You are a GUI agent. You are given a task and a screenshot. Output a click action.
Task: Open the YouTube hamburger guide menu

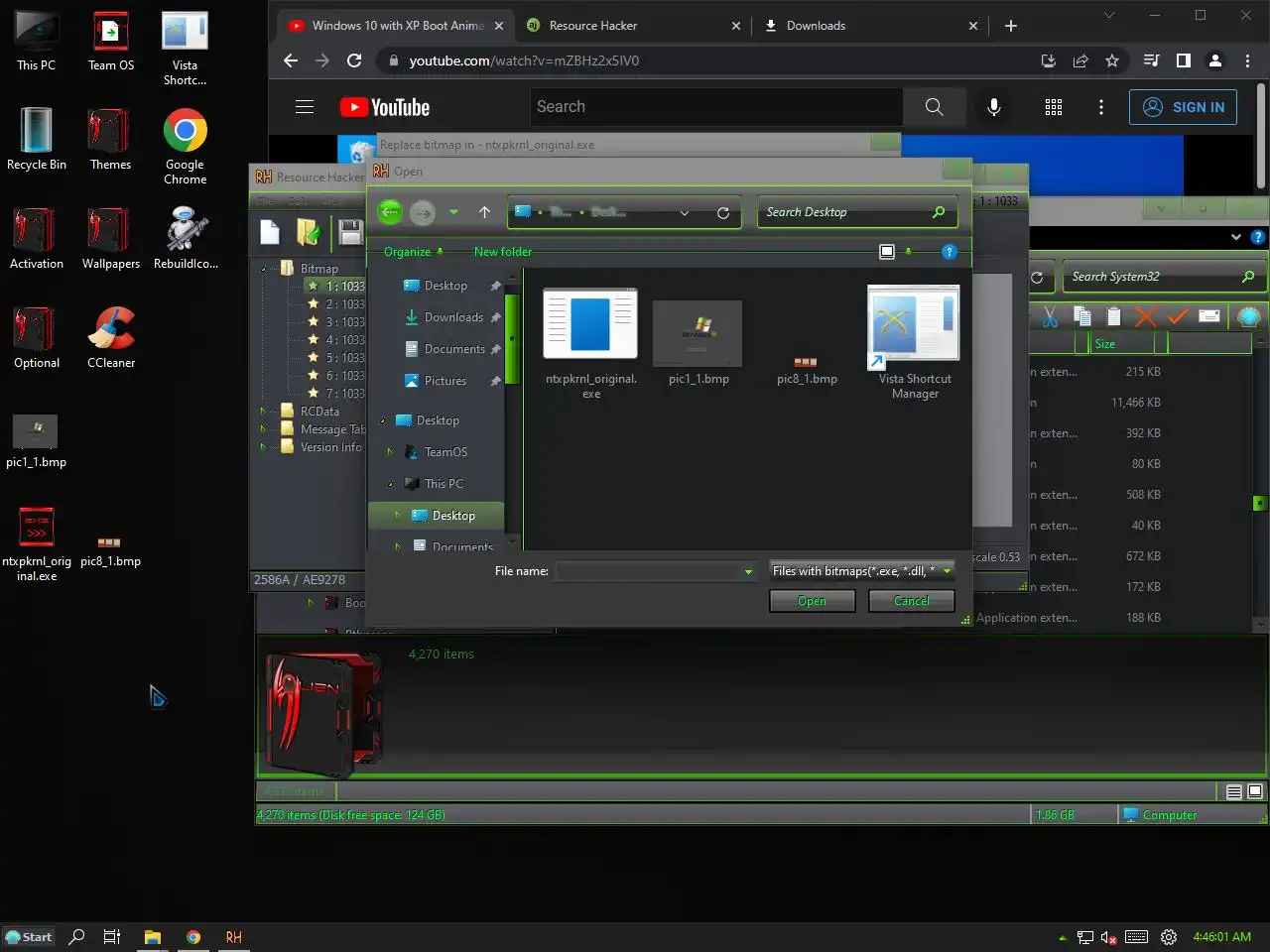tap(305, 107)
